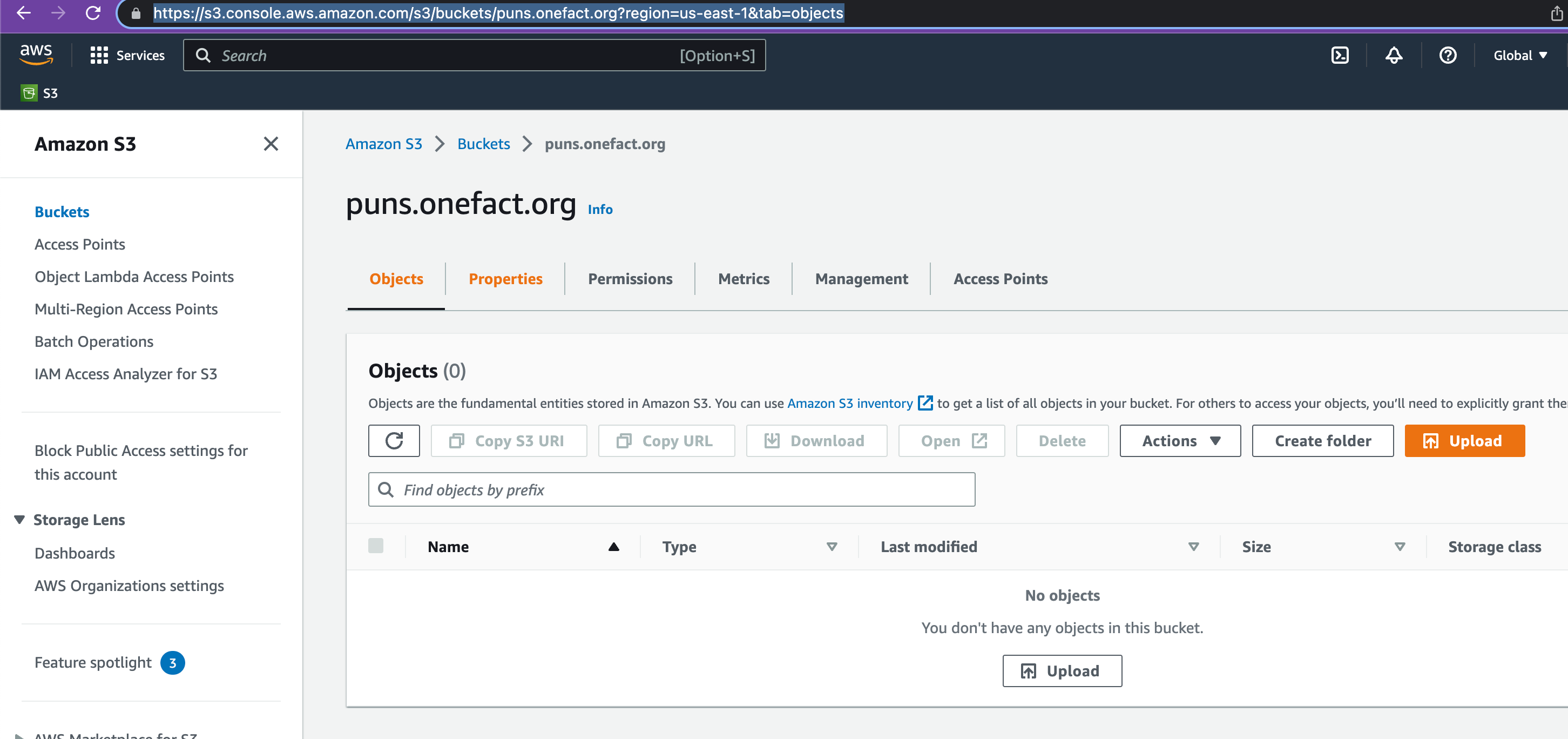The height and width of the screenshot is (739, 1568).
Task: Click the AWS logo home icon
Action: click(x=36, y=54)
